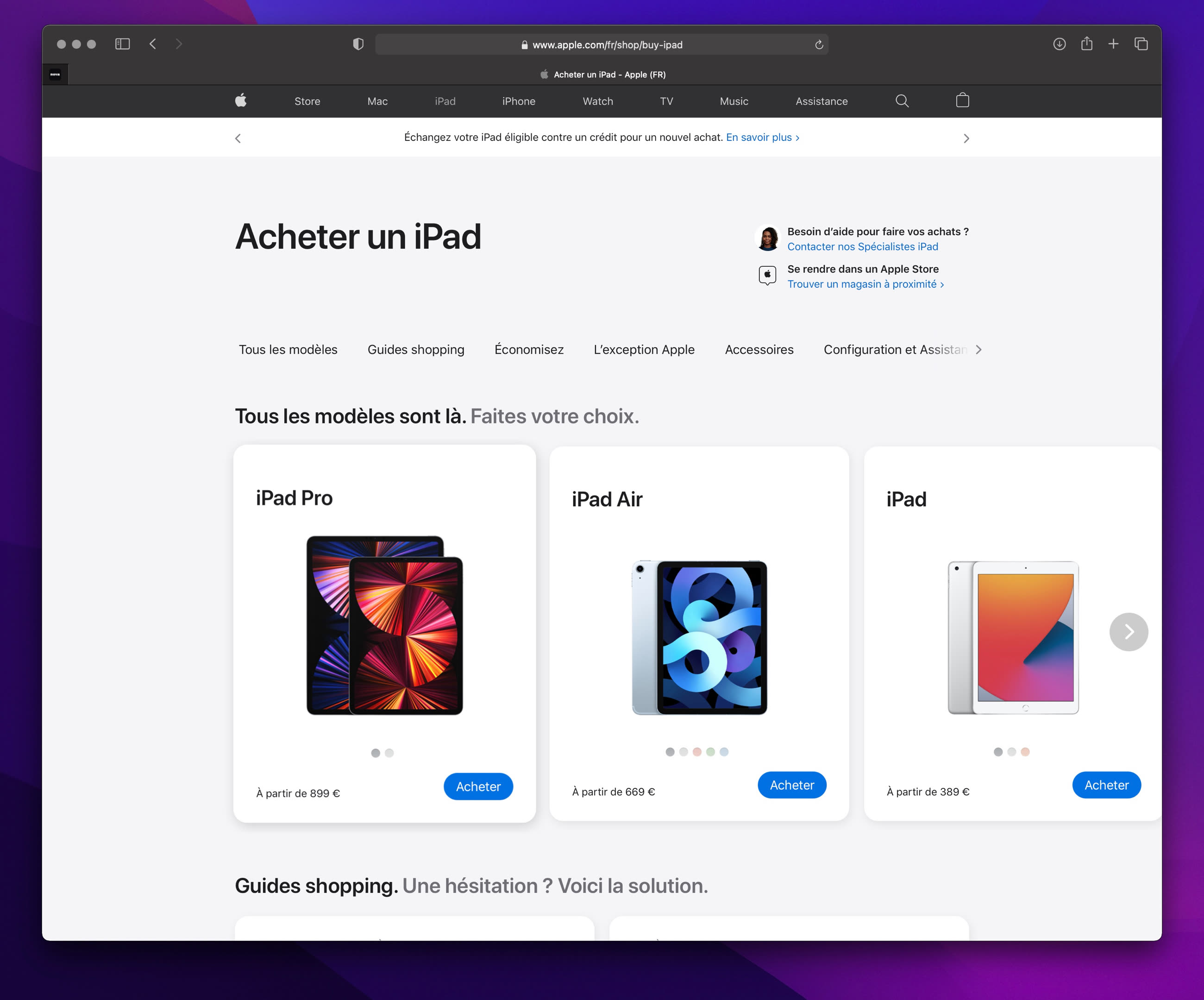Open tab overview icon
The height and width of the screenshot is (1000, 1204).
1141,44
